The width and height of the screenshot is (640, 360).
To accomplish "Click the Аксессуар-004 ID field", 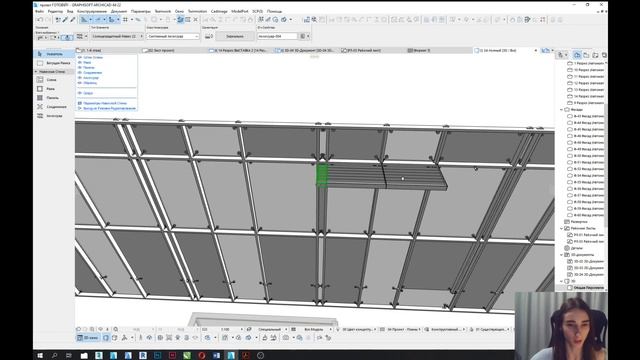I will (277, 36).
